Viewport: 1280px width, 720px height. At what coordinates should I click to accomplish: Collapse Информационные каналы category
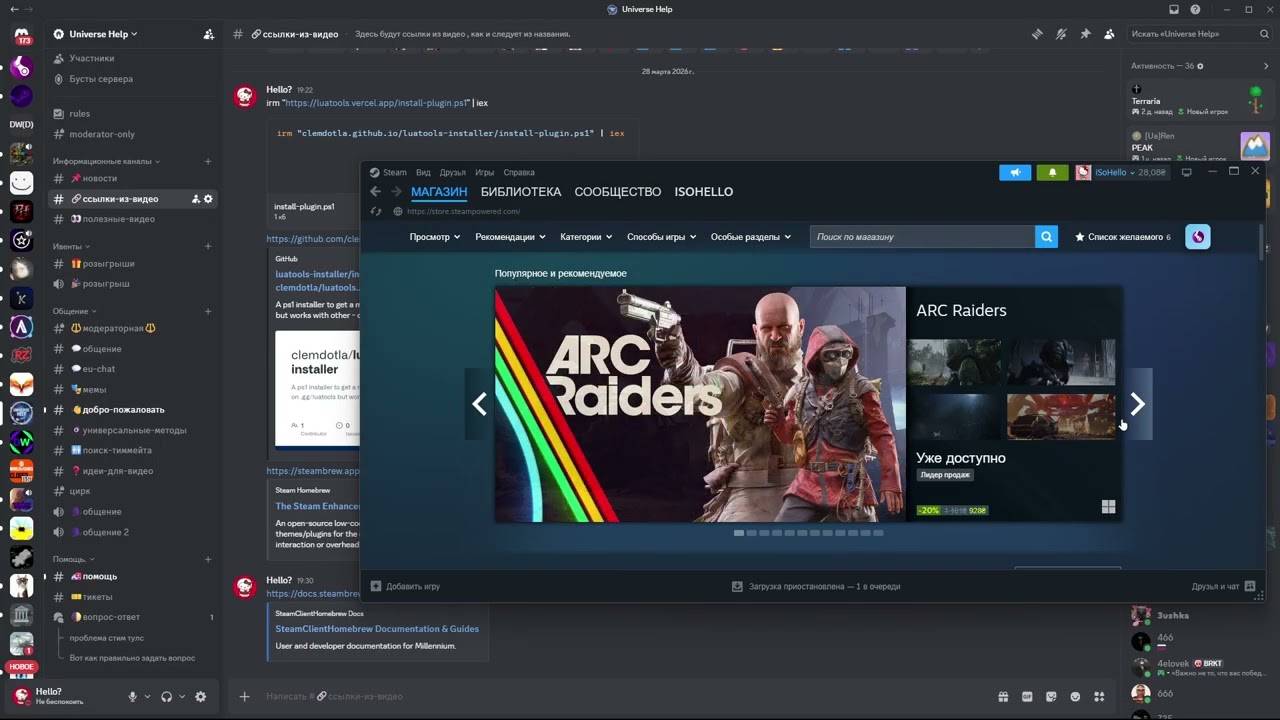click(106, 161)
